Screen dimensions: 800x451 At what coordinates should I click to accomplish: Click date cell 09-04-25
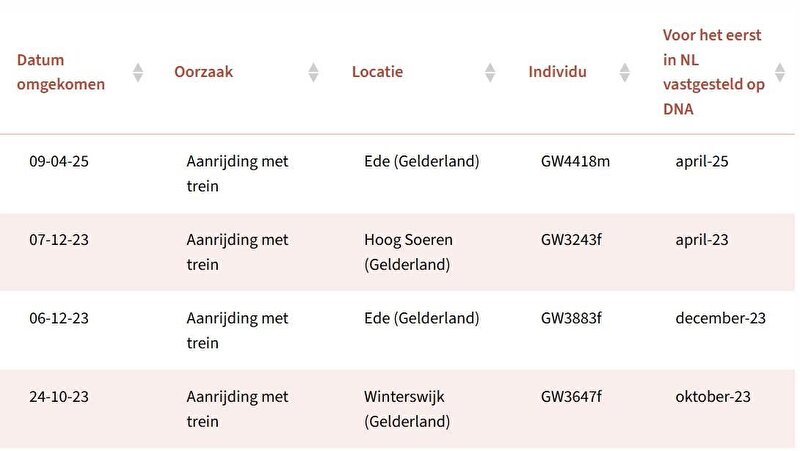[x=59, y=161]
